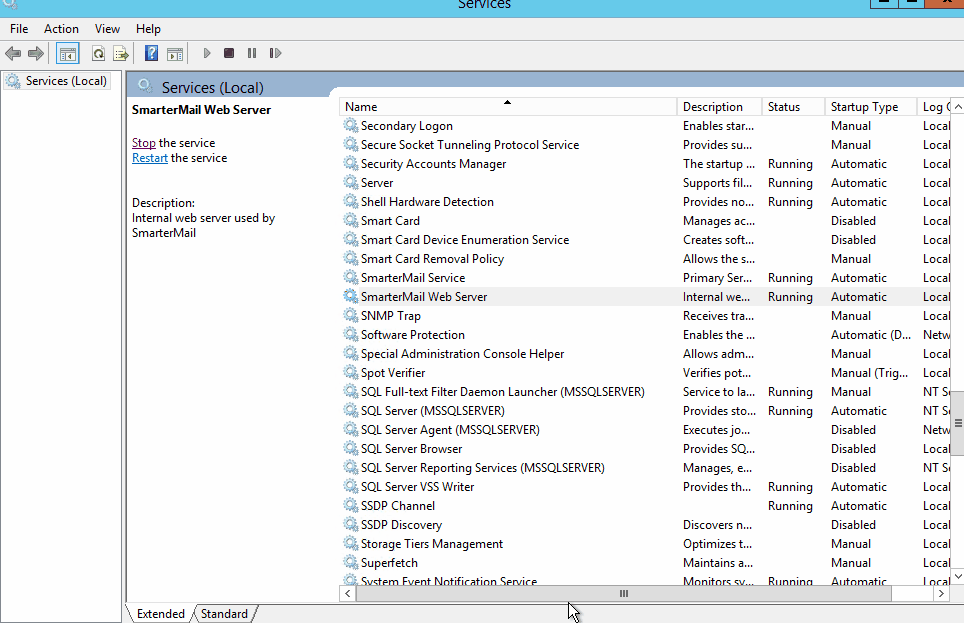Viewport: 964px width, 623px height.
Task: Open the Help menu
Action: coord(148,29)
